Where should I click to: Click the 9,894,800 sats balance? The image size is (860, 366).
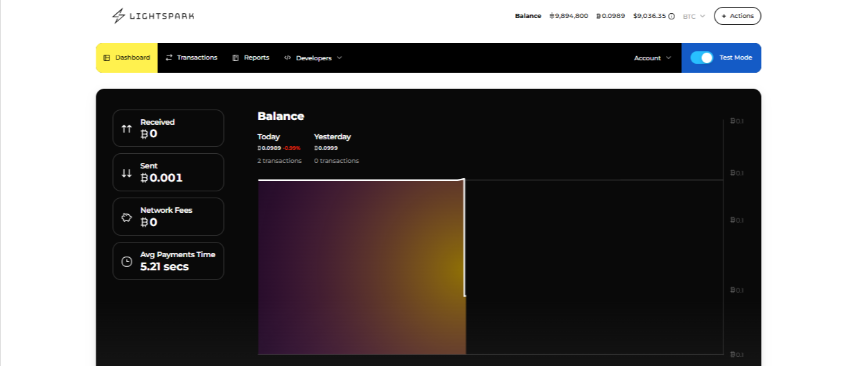[x=569, y=16]
